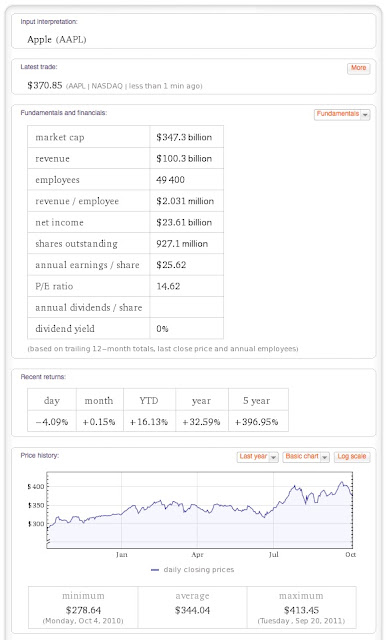Click the Apple (AAPL) input interpretation text
The image size is (389, 640).
57,40
